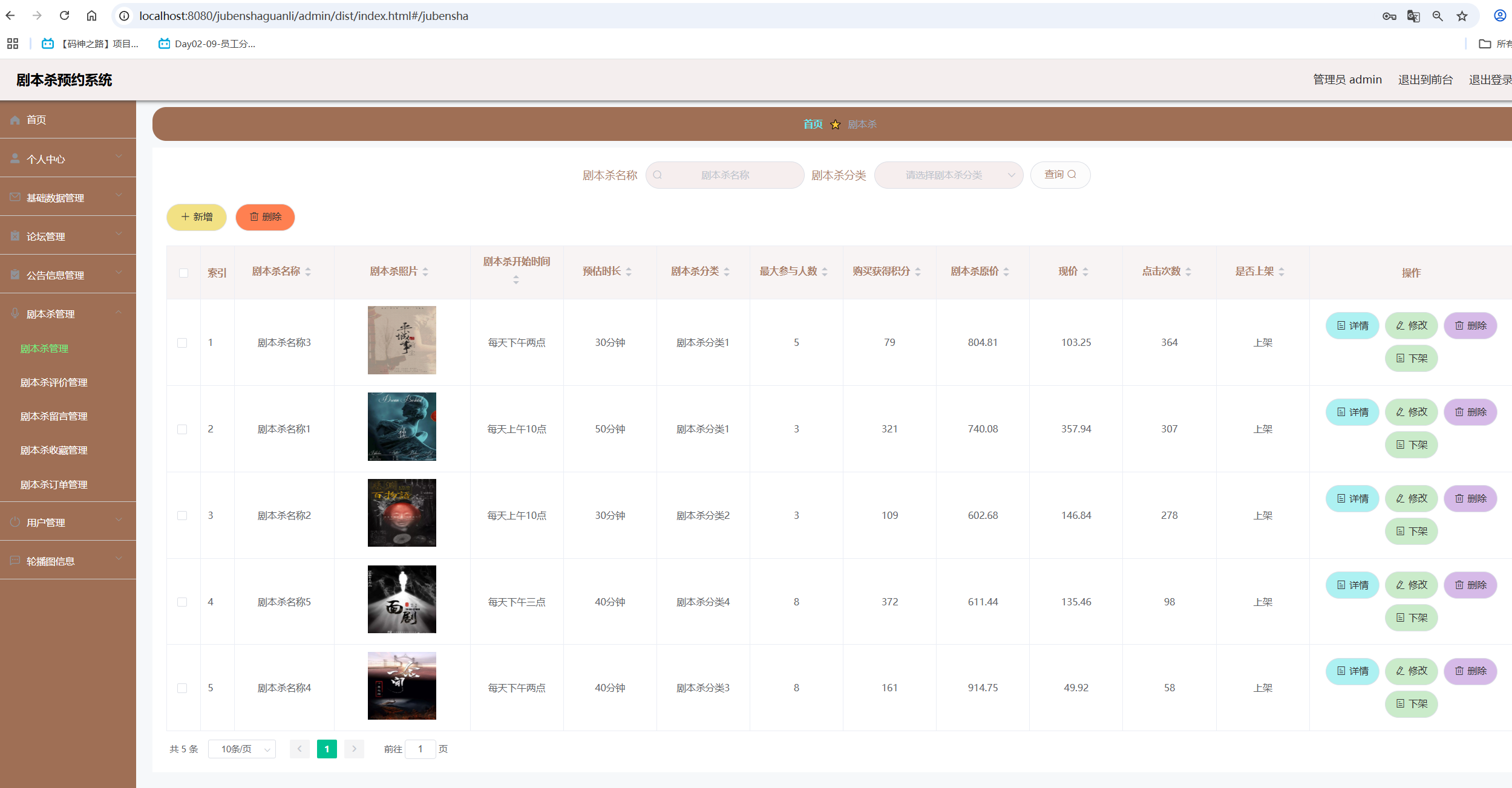Select the checkbox for row 剧本杀名称4
This screenshot has width=1512, height=788.
click(x=182, y=688)
